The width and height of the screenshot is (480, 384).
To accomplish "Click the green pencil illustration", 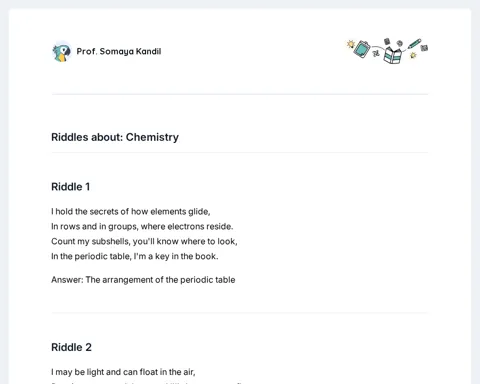I will click(x=414, y=44).
